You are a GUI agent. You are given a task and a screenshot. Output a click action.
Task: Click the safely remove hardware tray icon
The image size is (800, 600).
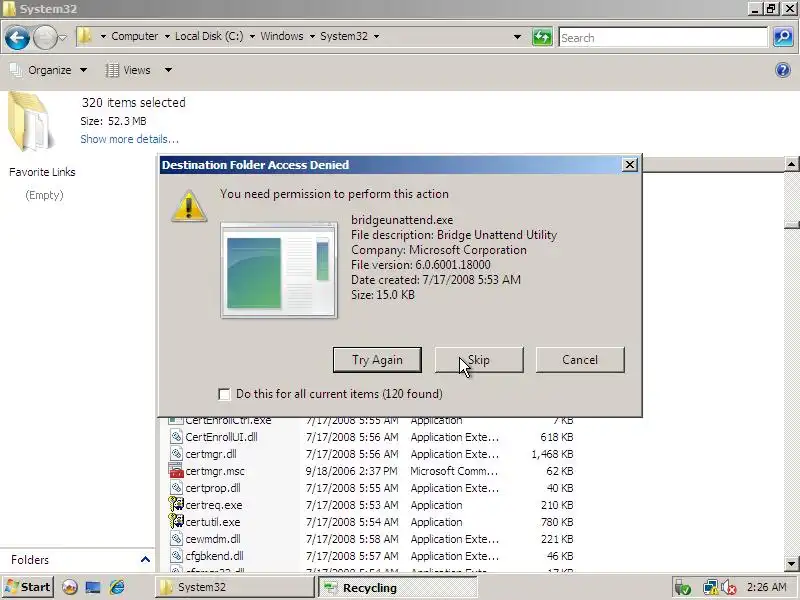pos(683,588)
